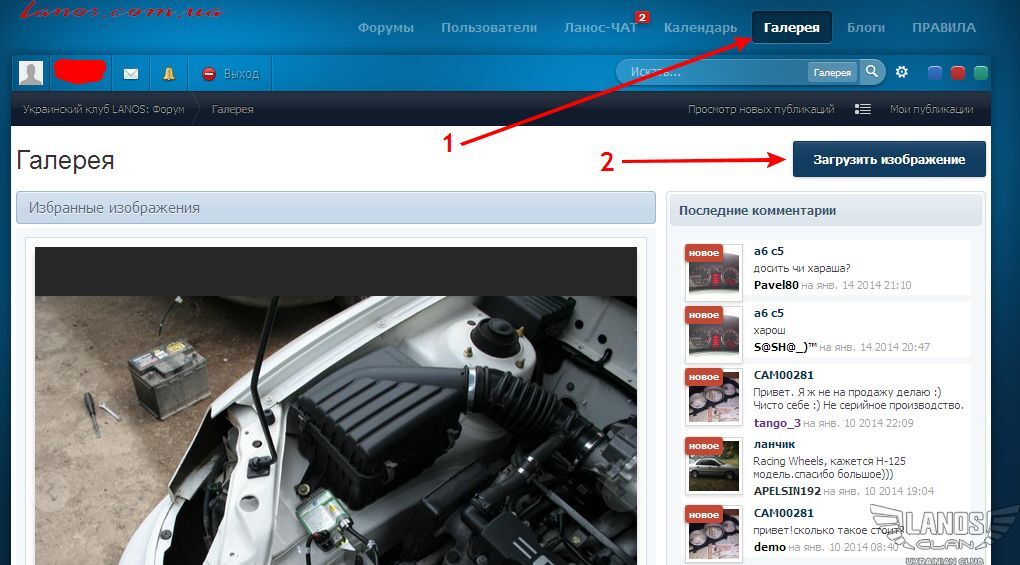
Task: Click the red Выход logout icon
Action: (x=209, y=73)
